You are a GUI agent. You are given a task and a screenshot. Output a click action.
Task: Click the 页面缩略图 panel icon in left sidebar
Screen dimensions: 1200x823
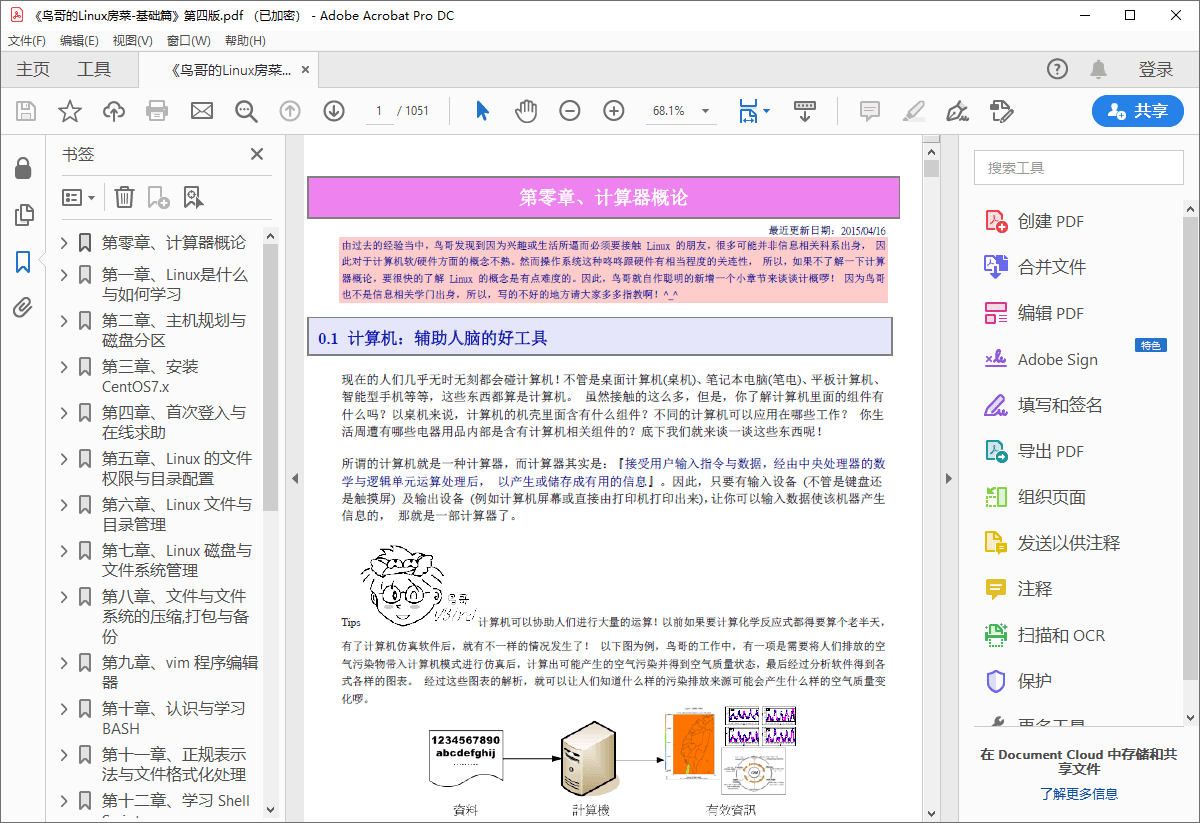(24, 215)
